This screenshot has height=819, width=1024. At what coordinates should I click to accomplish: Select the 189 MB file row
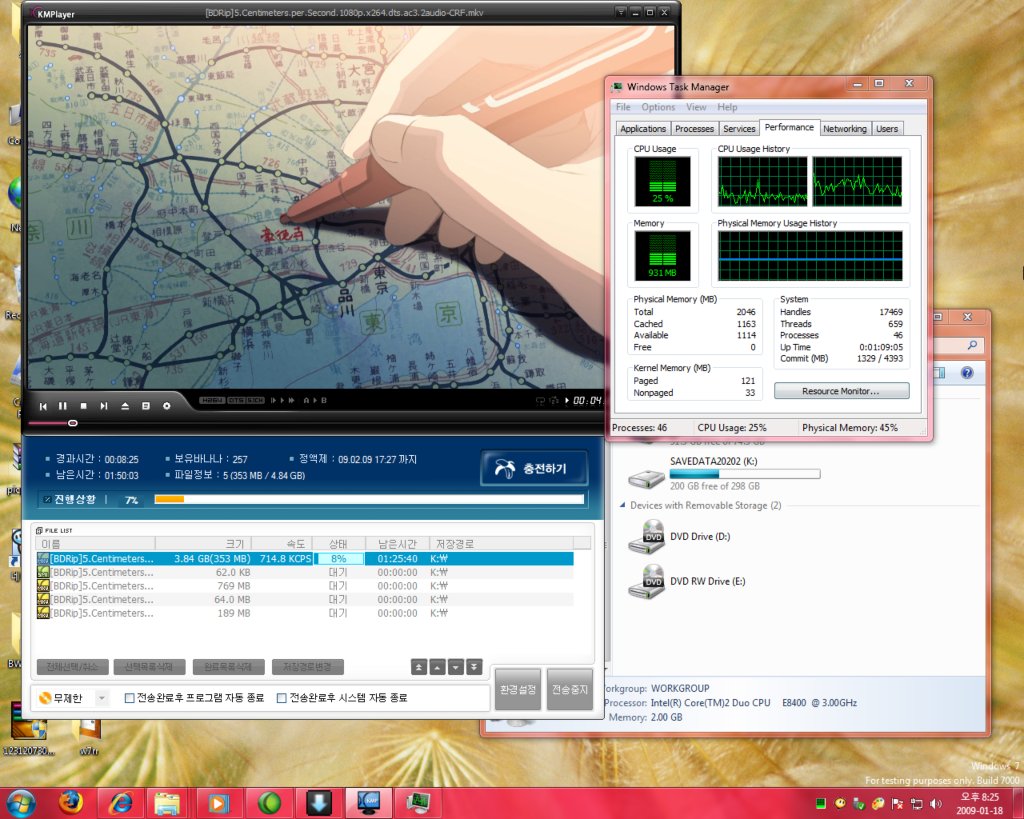[x=305, y=613]
